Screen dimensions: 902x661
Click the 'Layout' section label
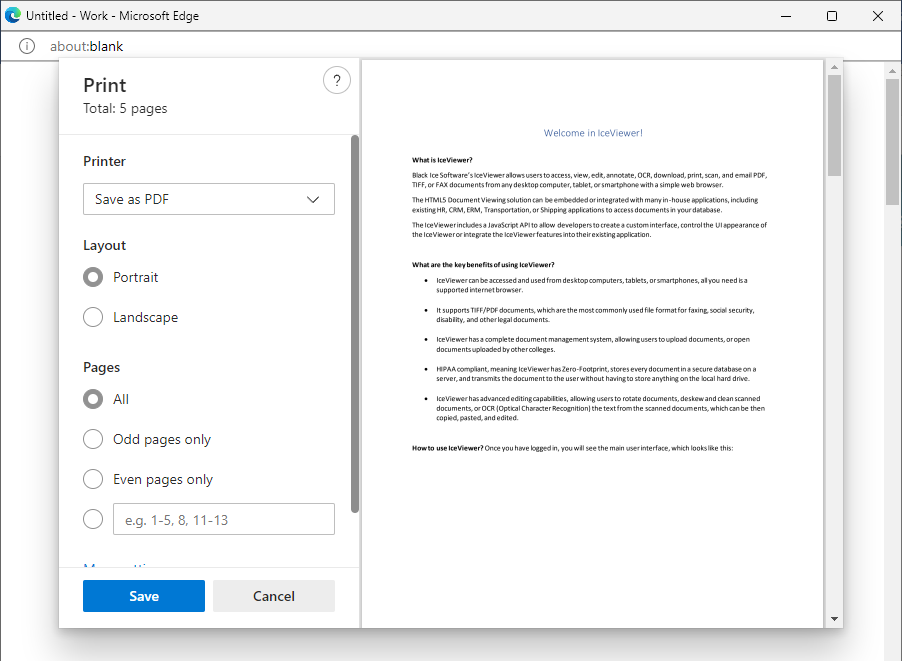(104, 245)
